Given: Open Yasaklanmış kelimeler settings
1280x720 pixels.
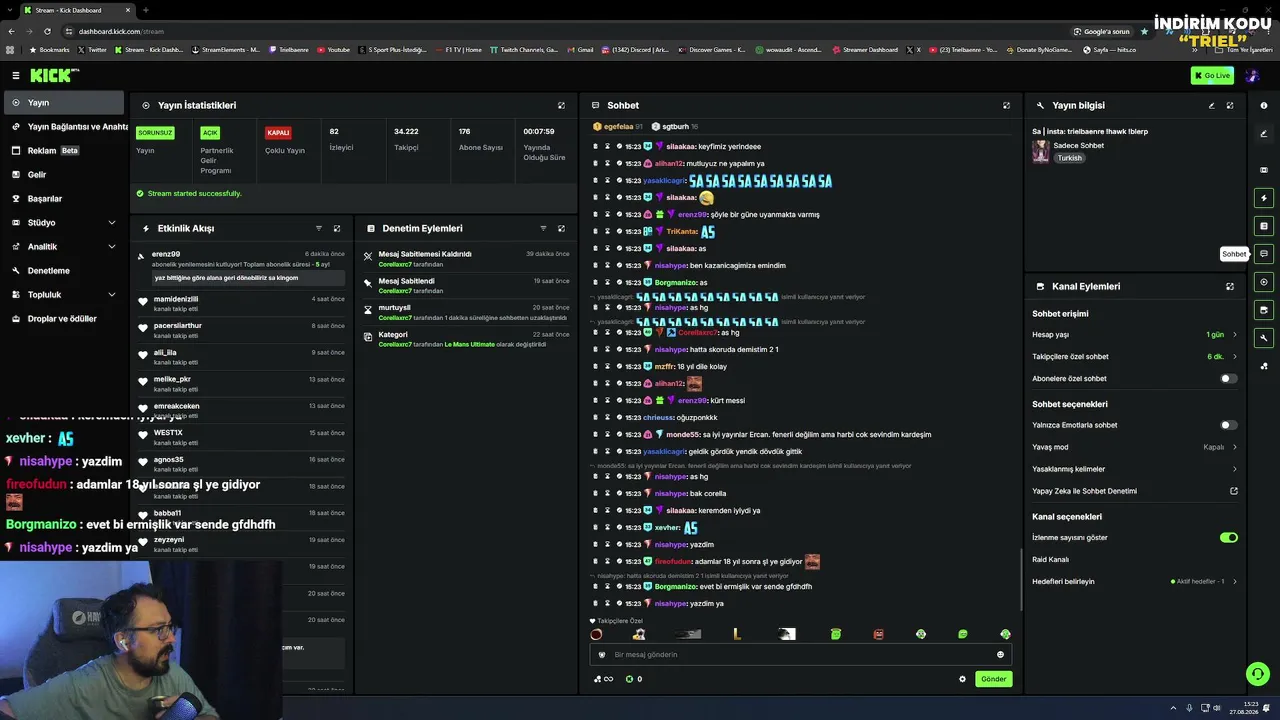Looking at the screenshot, I should [x=1134, y=469].
